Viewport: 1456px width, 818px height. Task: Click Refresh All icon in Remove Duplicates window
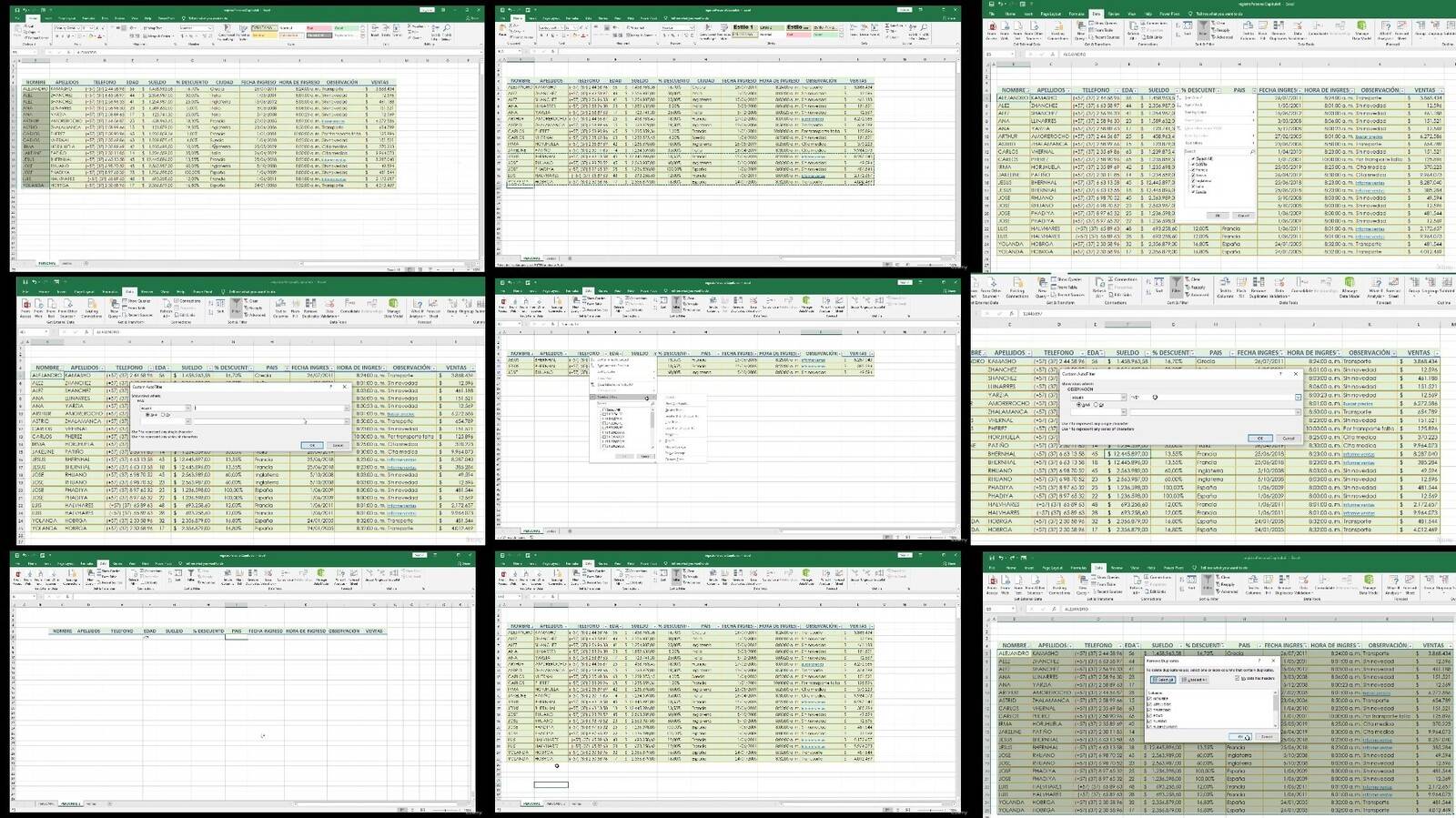point(1136,584)
